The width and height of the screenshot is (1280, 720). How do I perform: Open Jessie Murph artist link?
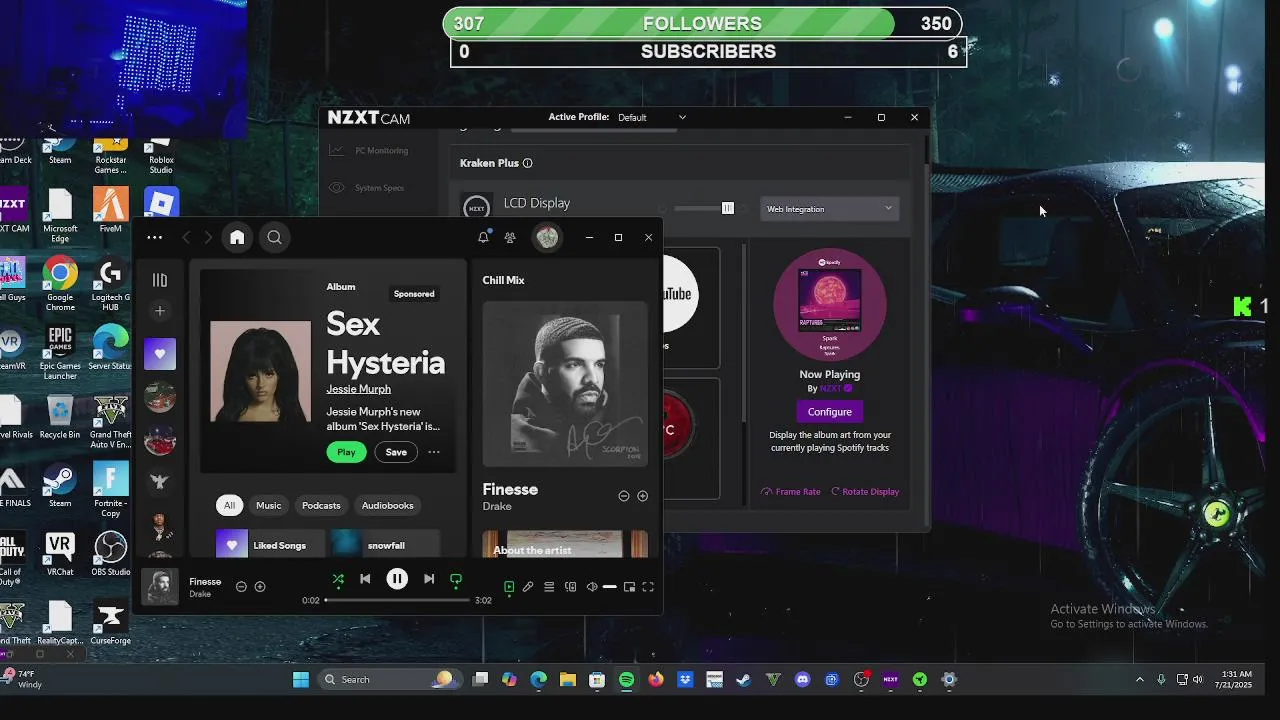pos(358,389)
